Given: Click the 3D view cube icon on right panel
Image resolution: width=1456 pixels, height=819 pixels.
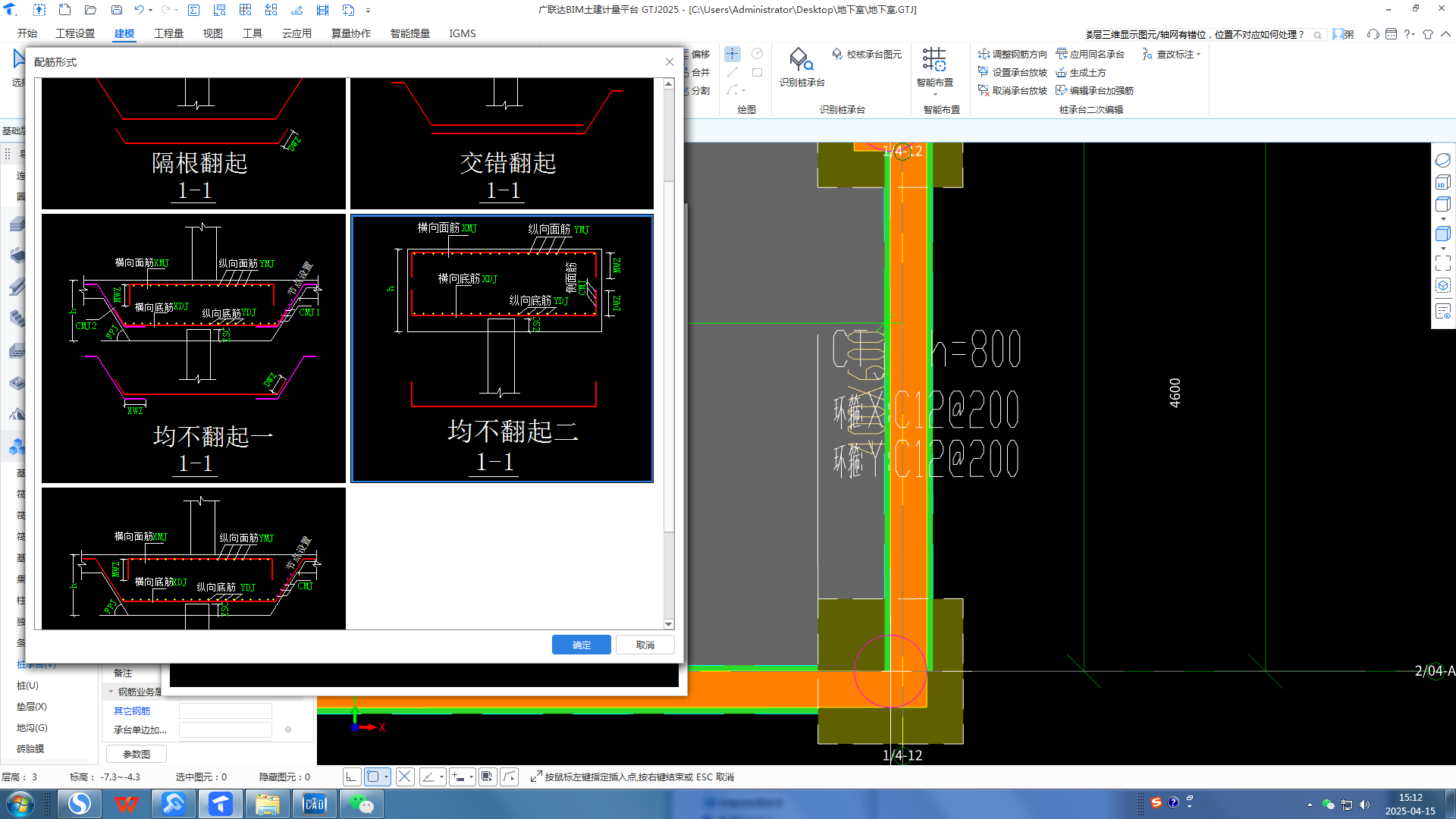Looking at the screenshot, I should click(1442, 183).
